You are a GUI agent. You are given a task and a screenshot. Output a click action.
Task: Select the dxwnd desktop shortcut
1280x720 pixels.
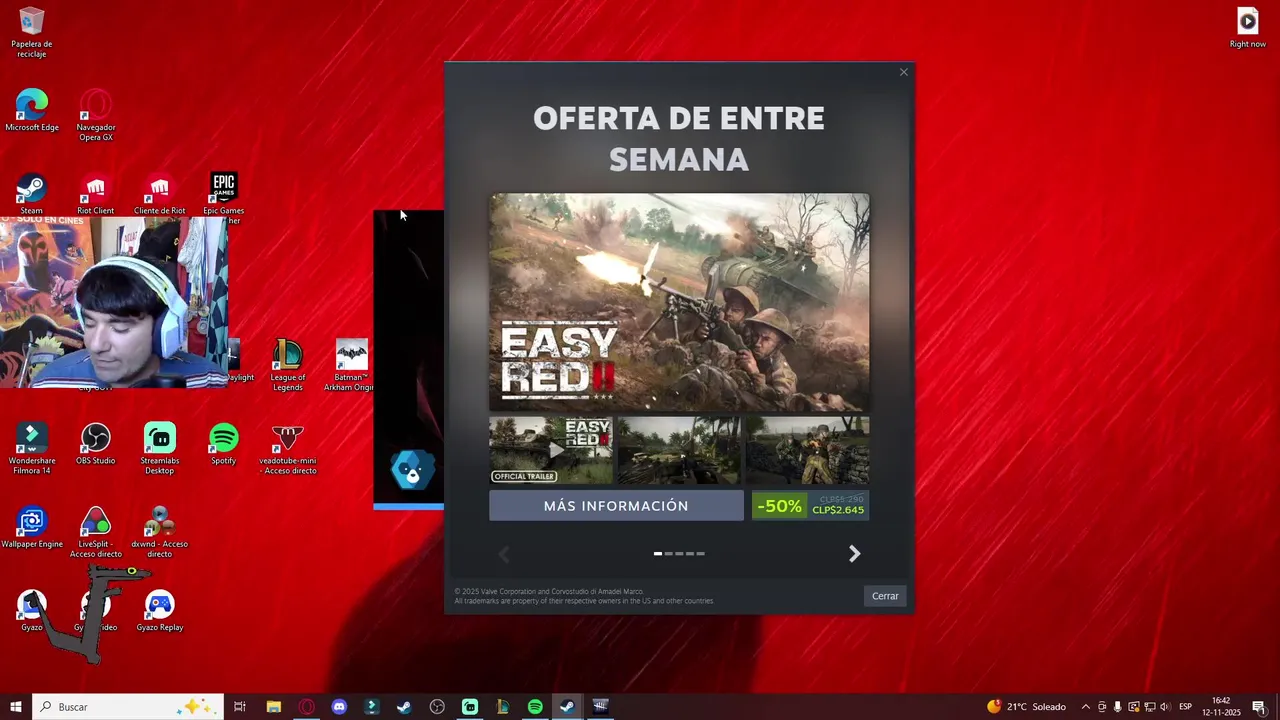pyautogui.click(x=160, y=533)
